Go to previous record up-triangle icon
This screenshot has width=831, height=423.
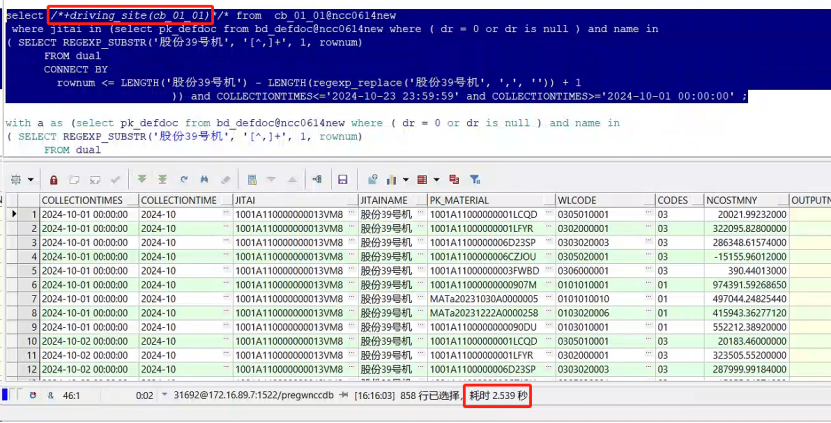(292, 180)
